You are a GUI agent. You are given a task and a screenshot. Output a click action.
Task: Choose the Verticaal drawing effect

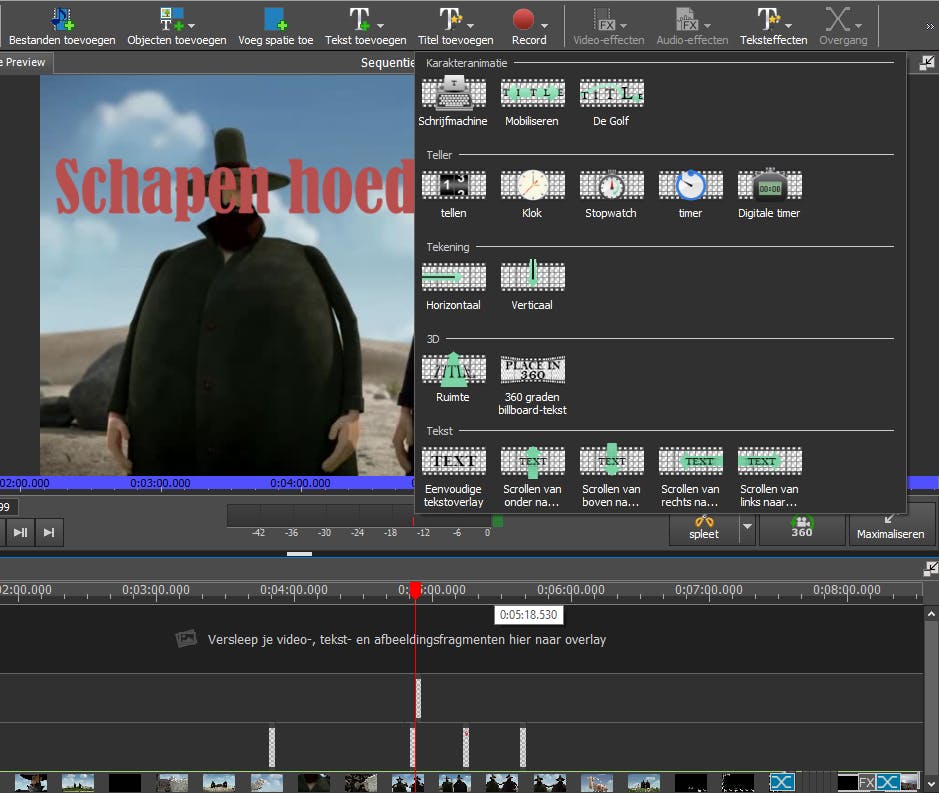(x=532, y=286)
